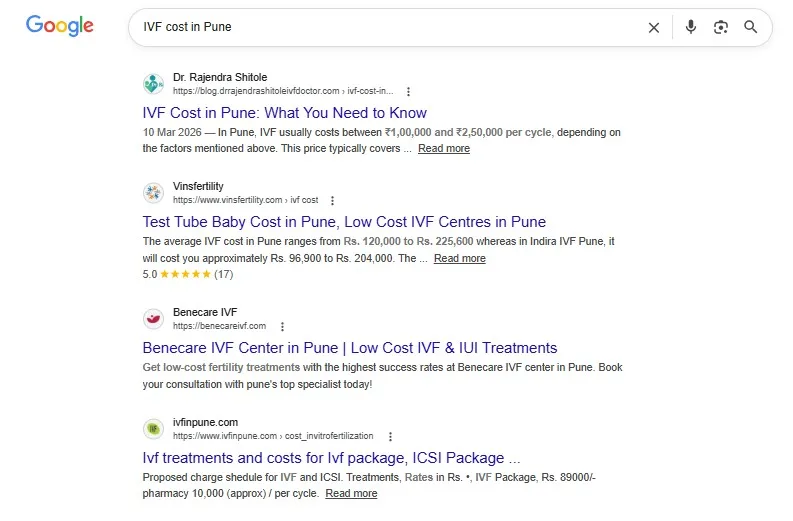The height and width of the screenshot is (521, 793).
Task: Clear the search box text
Action: tap(653, 27)
